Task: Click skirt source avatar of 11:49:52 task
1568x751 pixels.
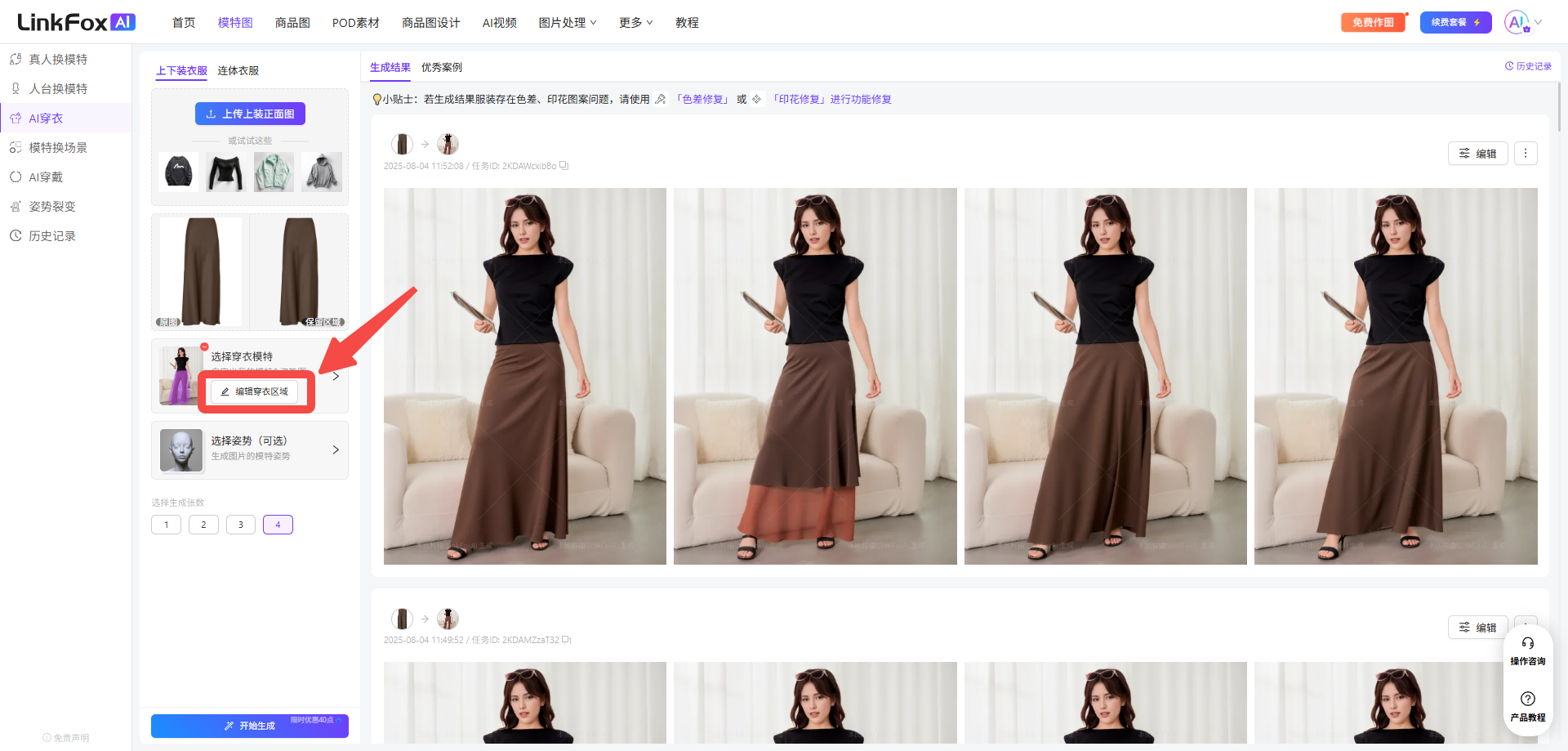Action: tap(402, 619)
